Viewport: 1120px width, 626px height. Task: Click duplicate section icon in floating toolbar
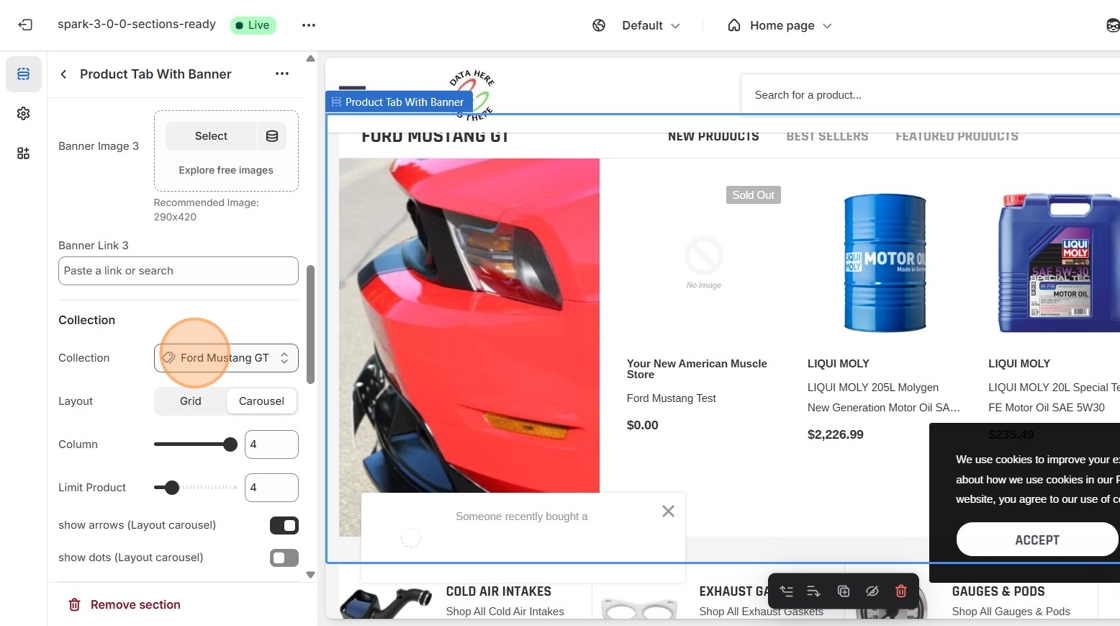pos(844,591)
